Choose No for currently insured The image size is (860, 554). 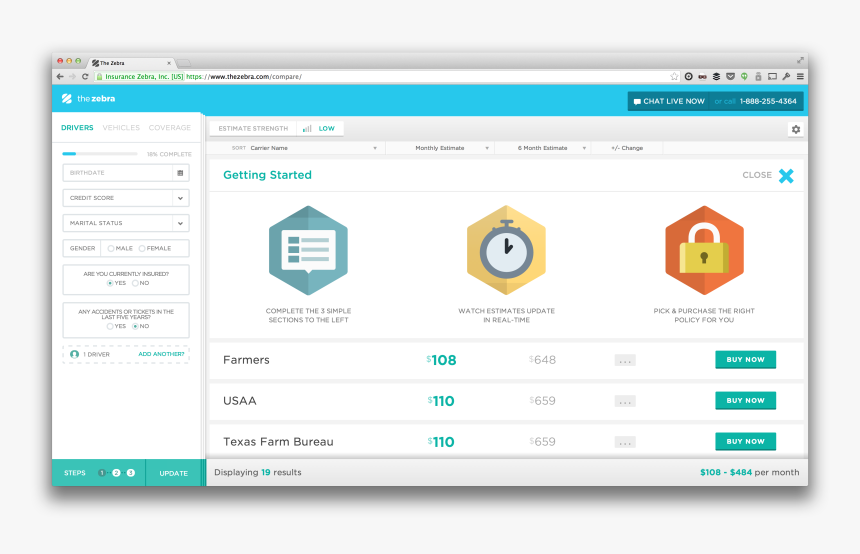[x=135, y=283]
